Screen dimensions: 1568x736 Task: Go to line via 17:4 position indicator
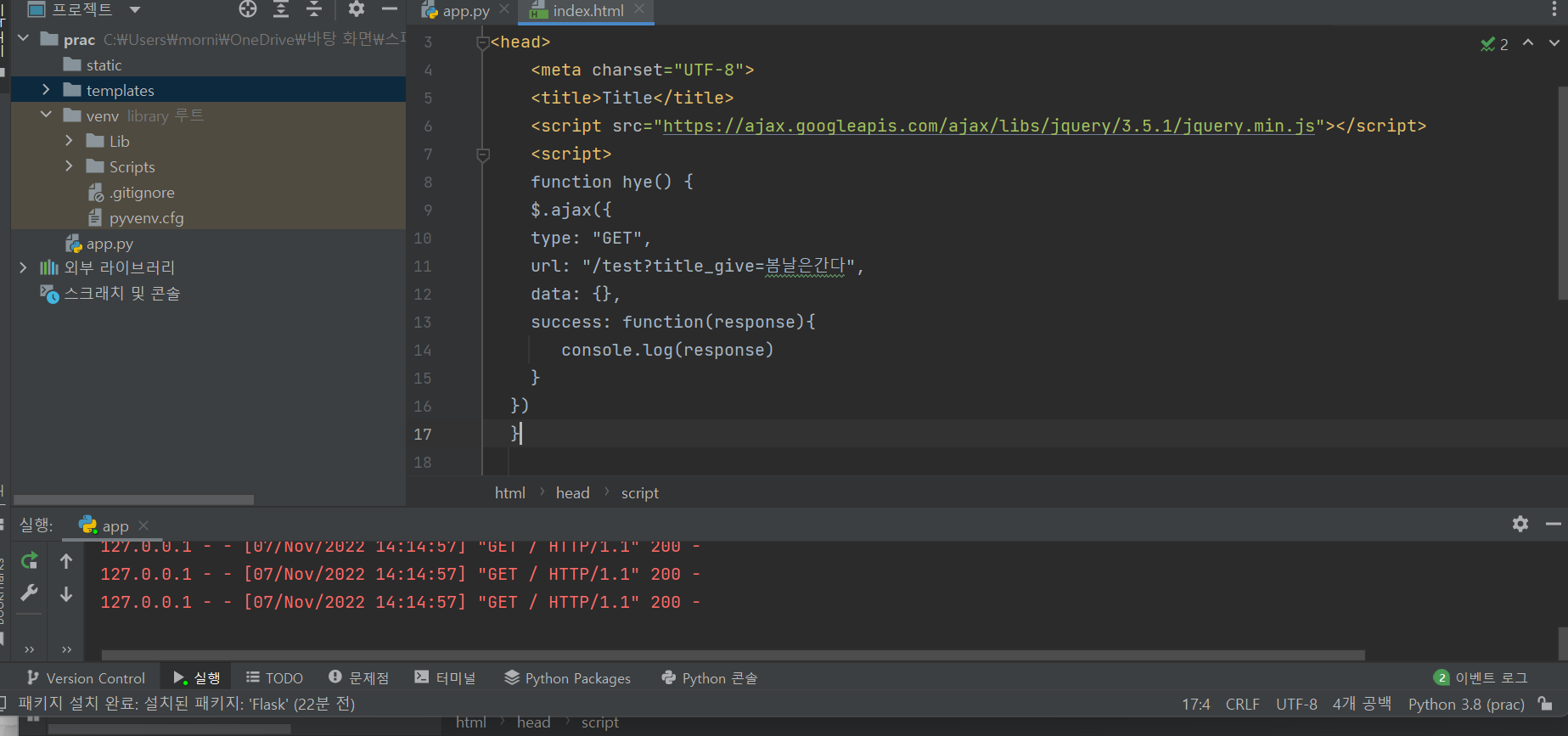1196,705
